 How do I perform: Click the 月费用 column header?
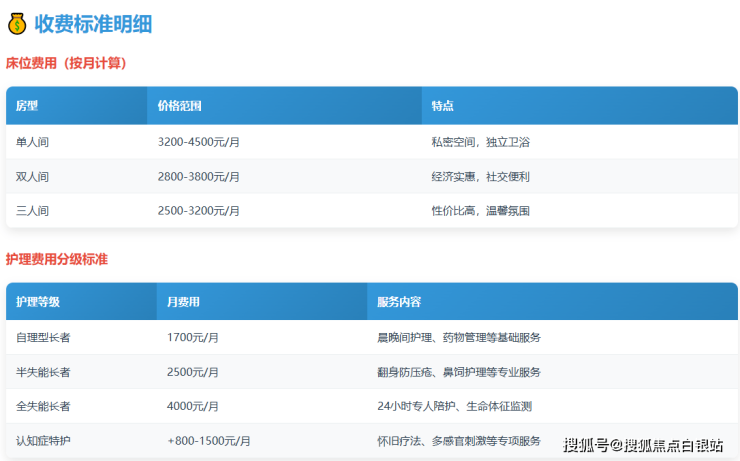pos(183,302)
